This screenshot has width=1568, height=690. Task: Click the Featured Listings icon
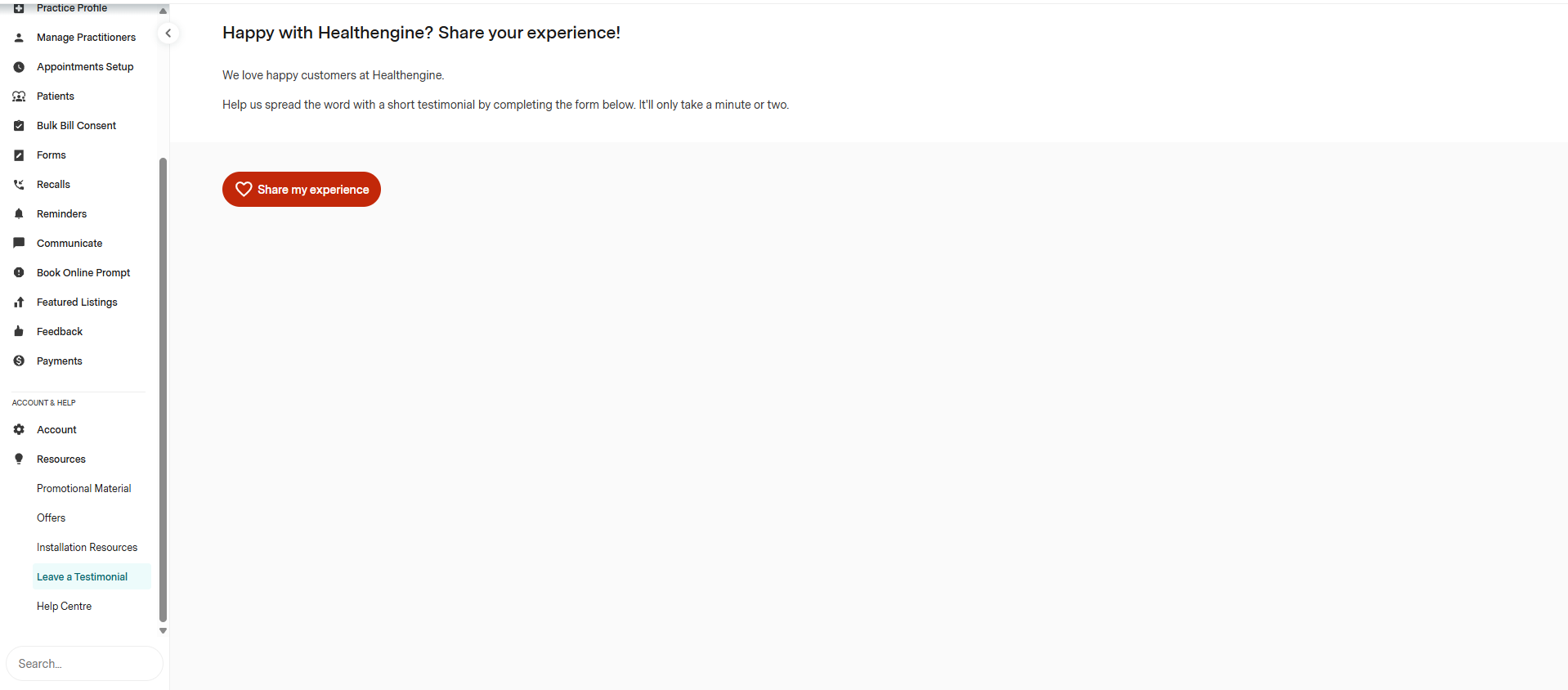coord(19,302)
